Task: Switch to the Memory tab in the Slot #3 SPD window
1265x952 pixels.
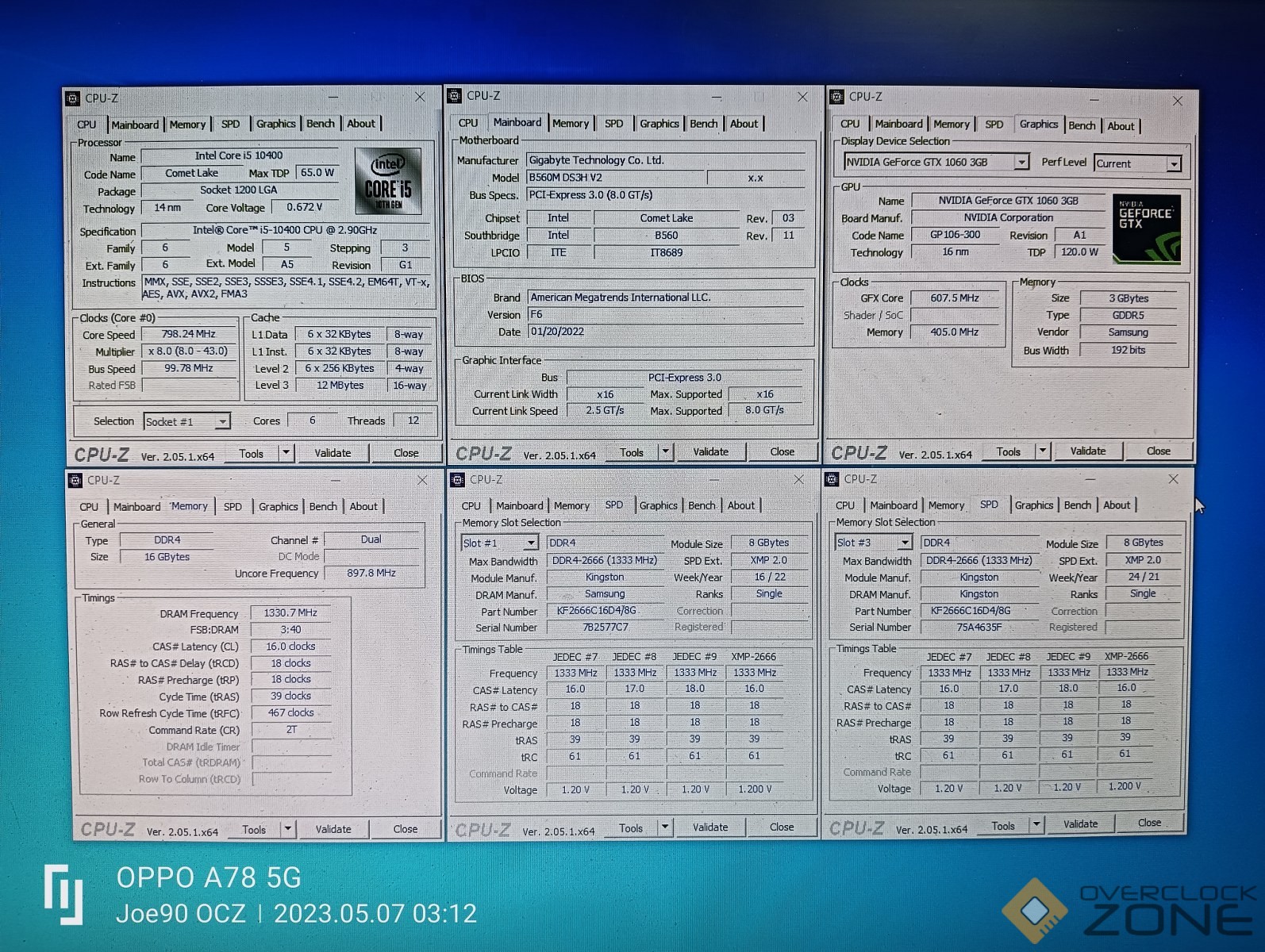Action: point(946,505)
